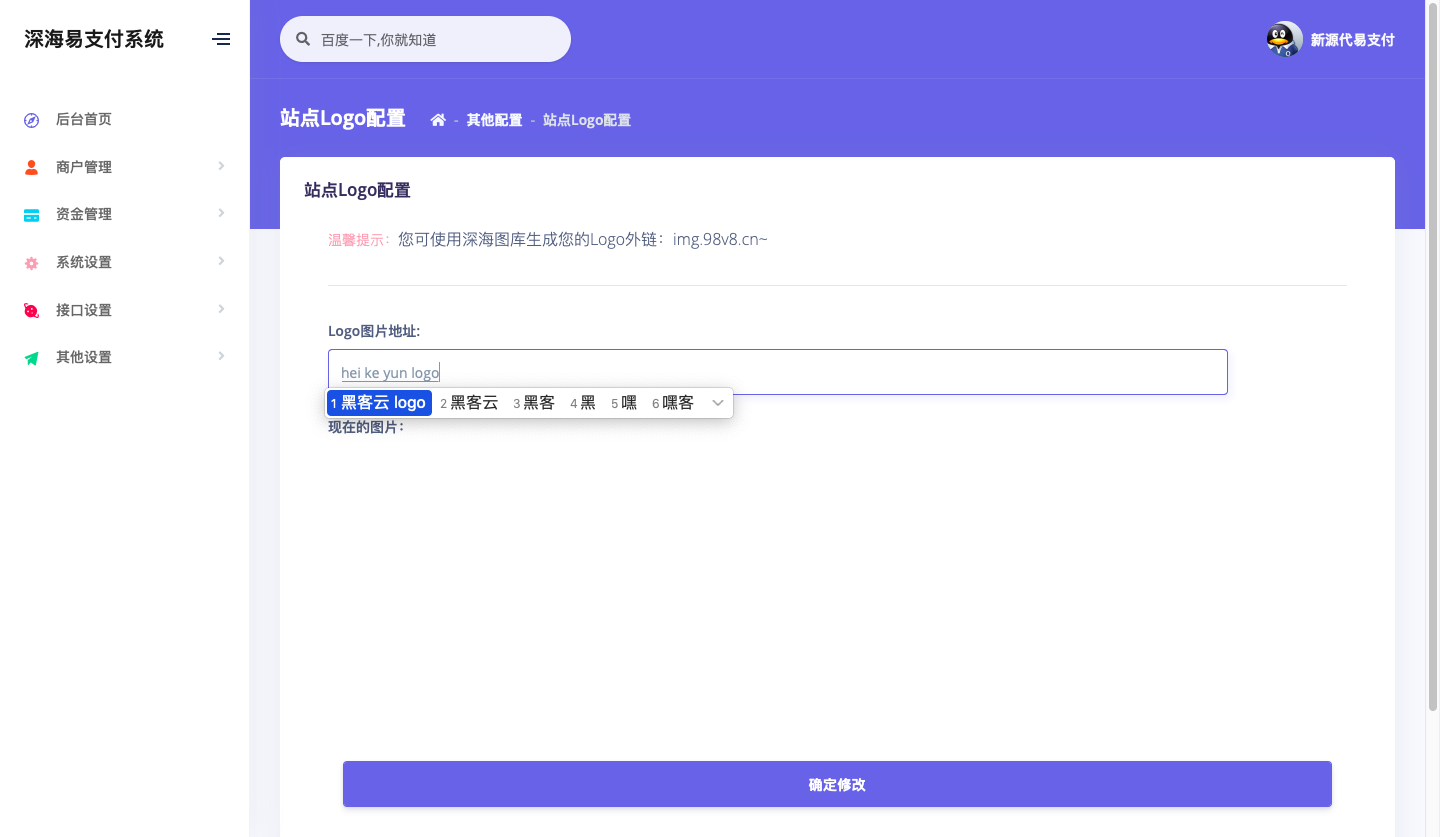Click the card icon for 资金管理

(31, 215)
